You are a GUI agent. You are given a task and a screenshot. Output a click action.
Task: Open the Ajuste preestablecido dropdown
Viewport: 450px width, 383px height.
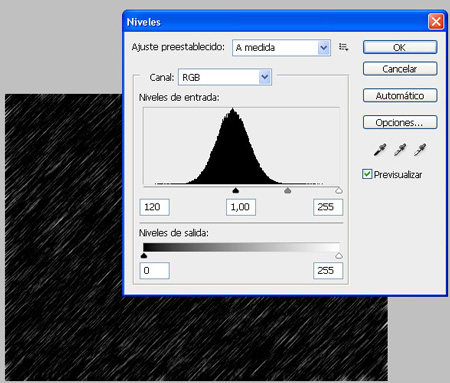(x=281, y=48)
